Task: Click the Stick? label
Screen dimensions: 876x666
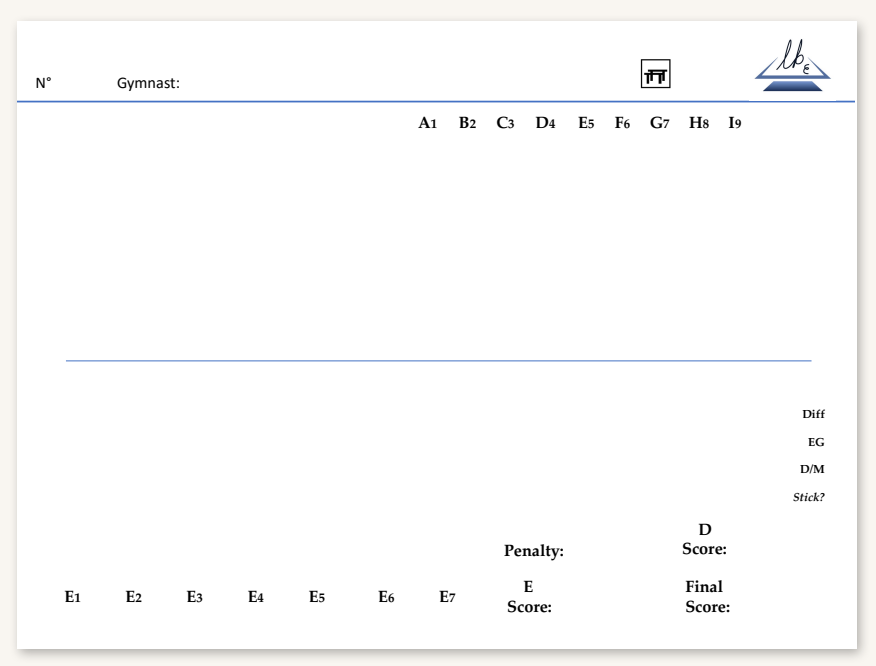Action: coord(808,496)
